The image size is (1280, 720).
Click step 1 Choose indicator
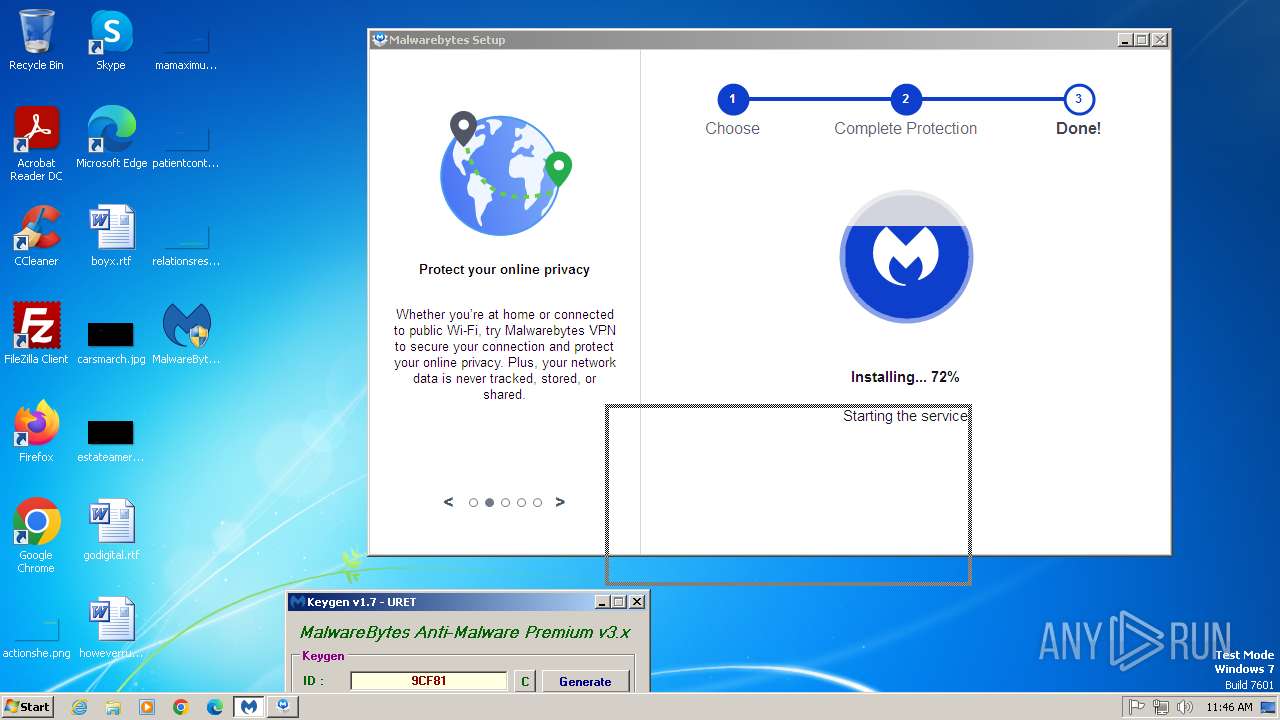pyautogui.click(x=732, y=99)
